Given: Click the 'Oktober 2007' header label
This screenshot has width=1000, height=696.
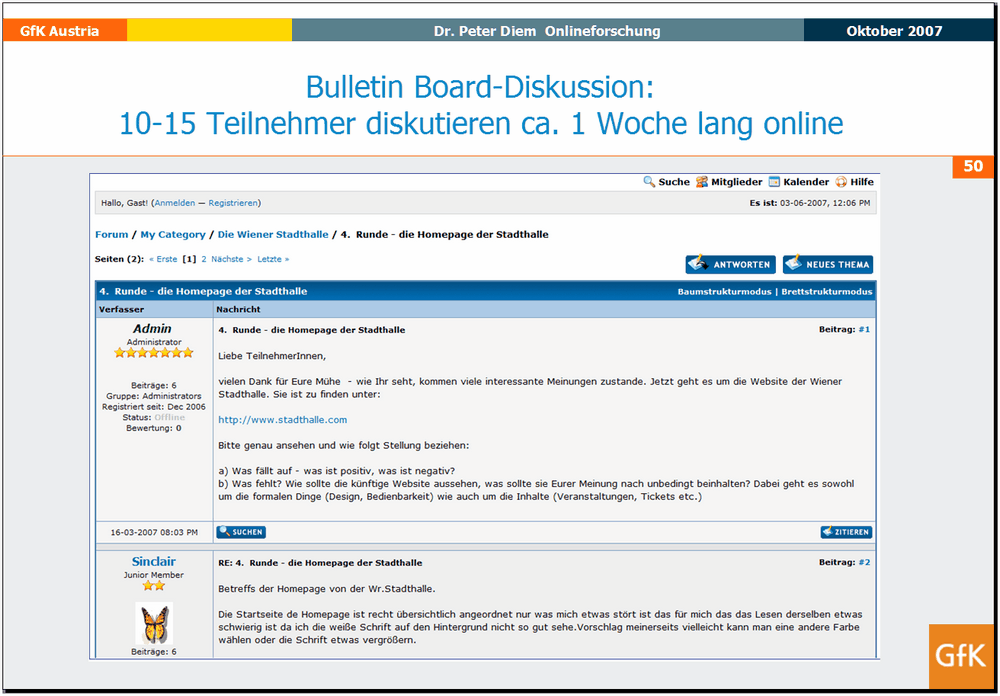Looking at the screenshot, I should tap(894, 31).
